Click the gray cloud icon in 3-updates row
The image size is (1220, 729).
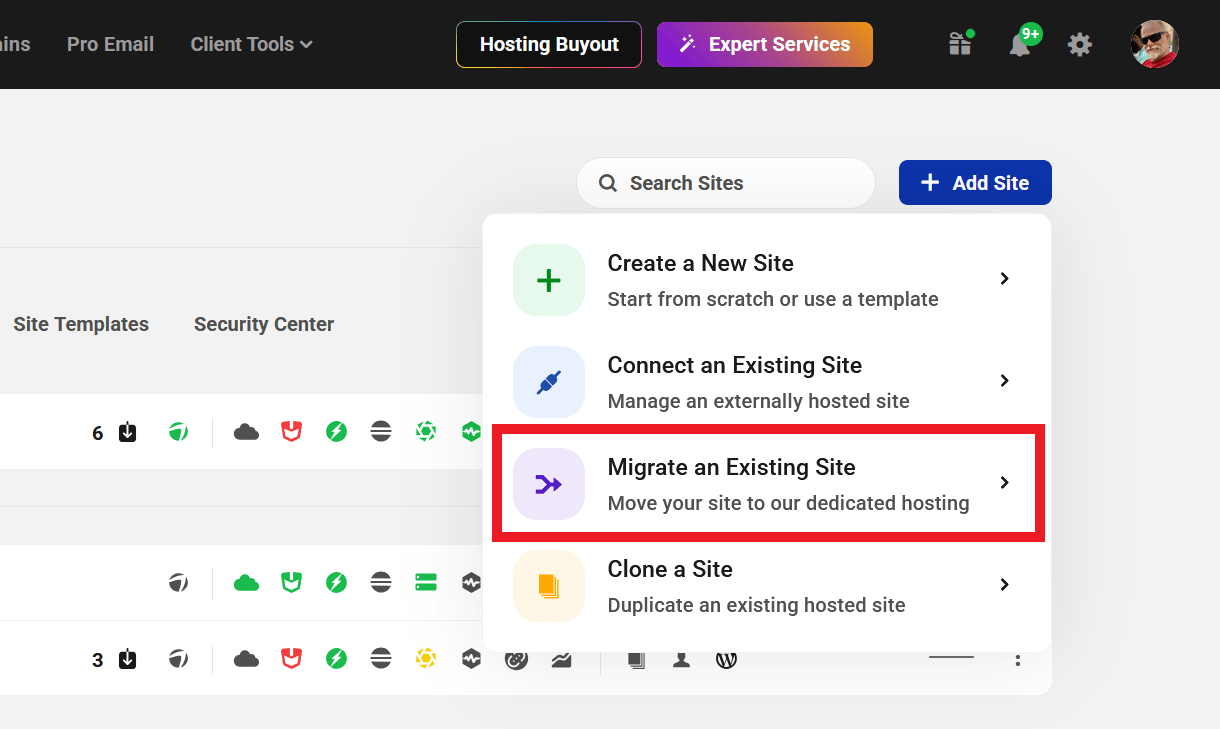246,659
